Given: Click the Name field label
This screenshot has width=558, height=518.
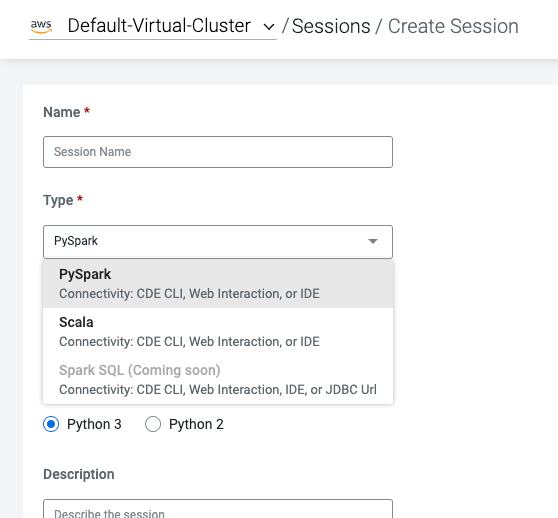Looking at the screenshot, I should [62, 112].
